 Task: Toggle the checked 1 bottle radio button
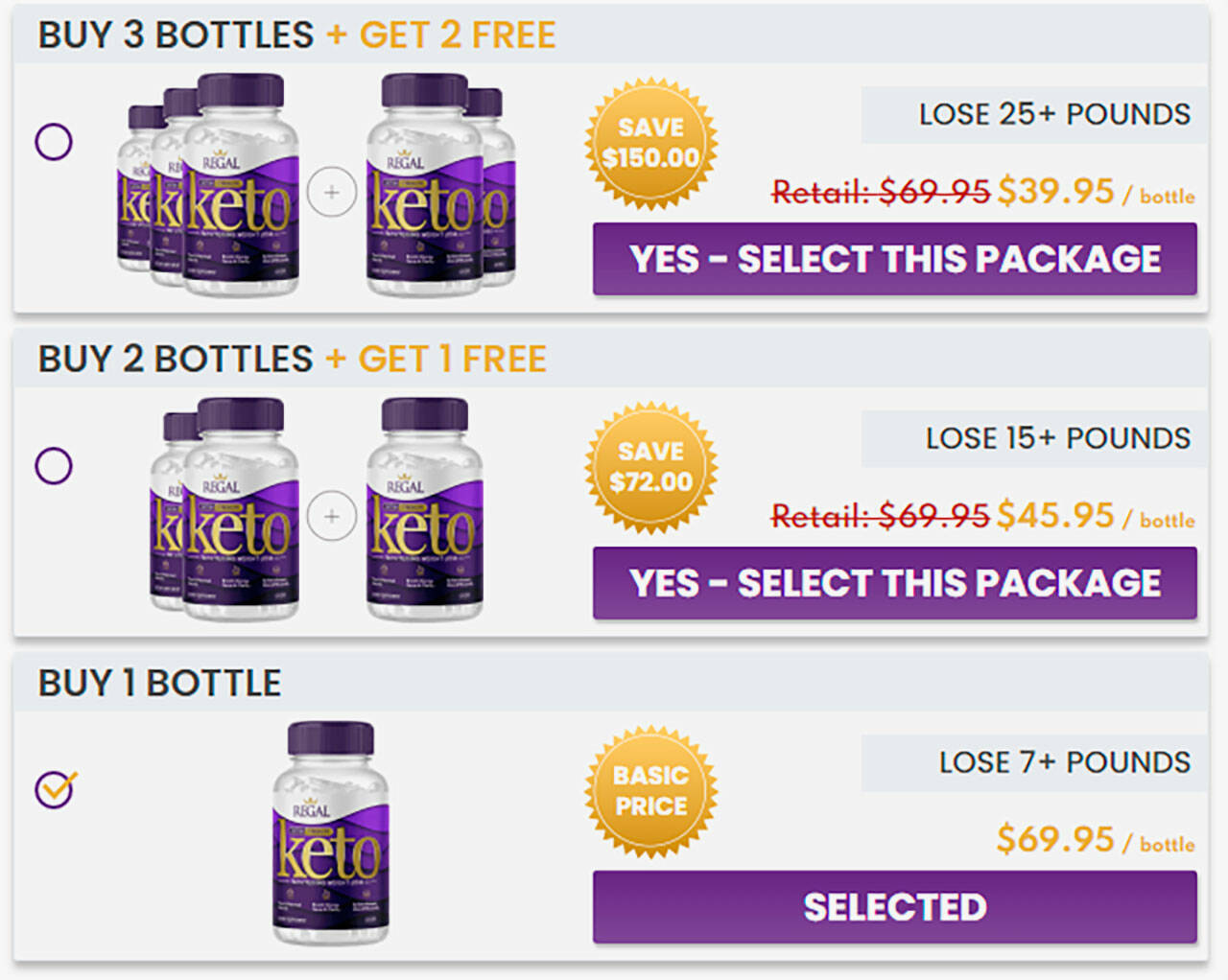click(55, 789)
